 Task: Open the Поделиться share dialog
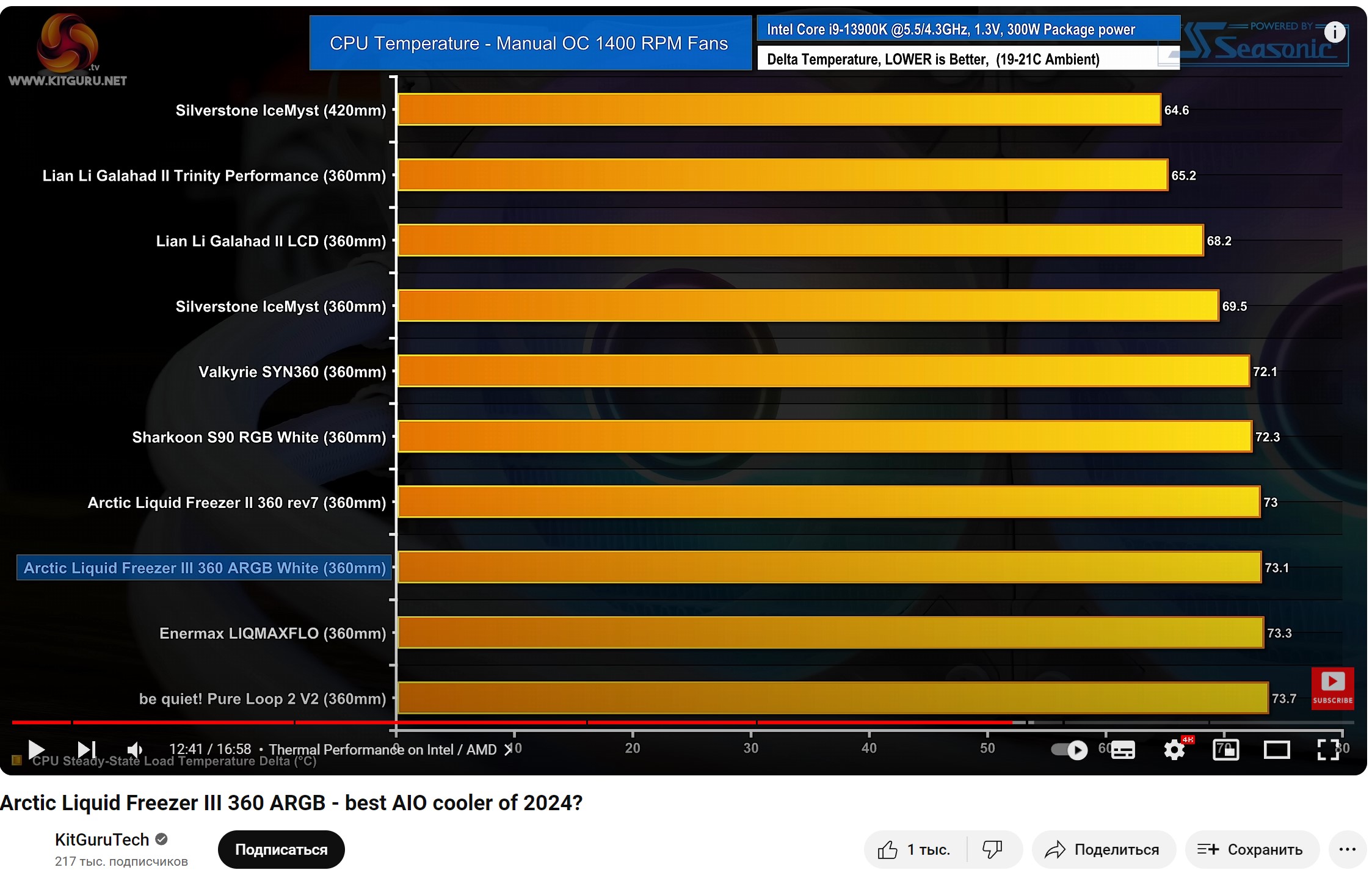(x=1103, y=849)
